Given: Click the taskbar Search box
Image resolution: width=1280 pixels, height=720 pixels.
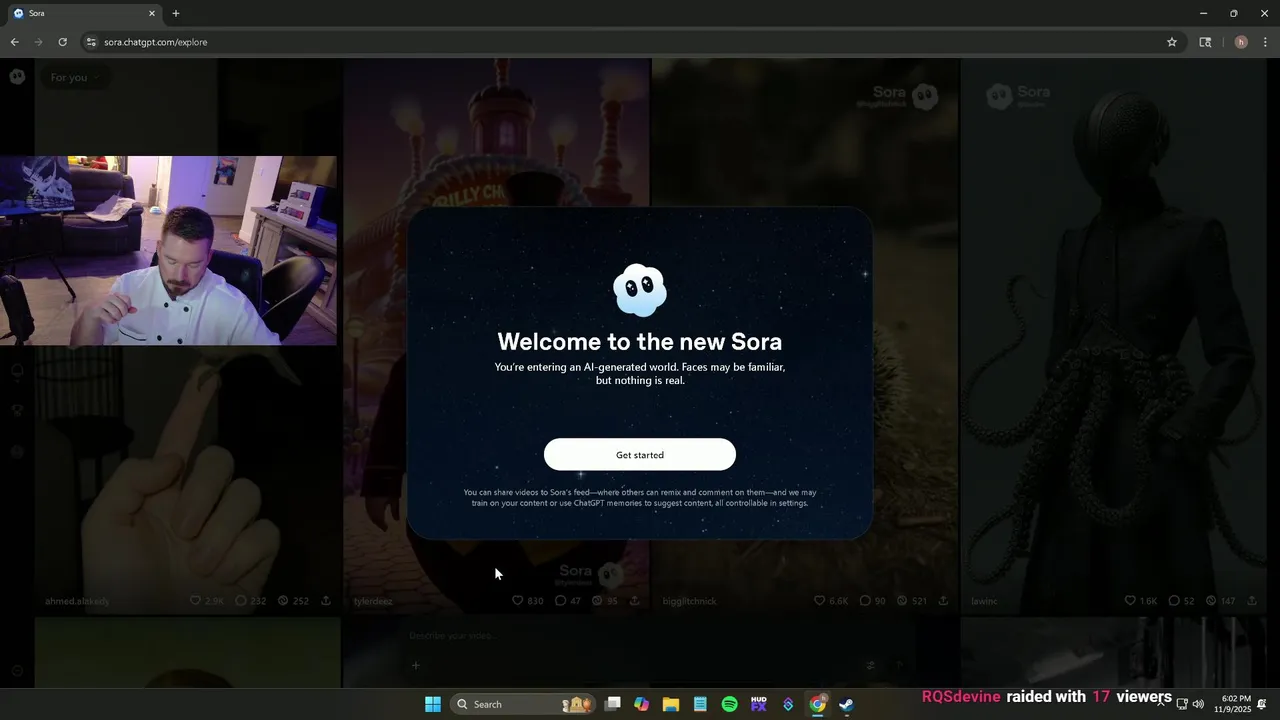Looking at the screenshot, I should [523, 704].
